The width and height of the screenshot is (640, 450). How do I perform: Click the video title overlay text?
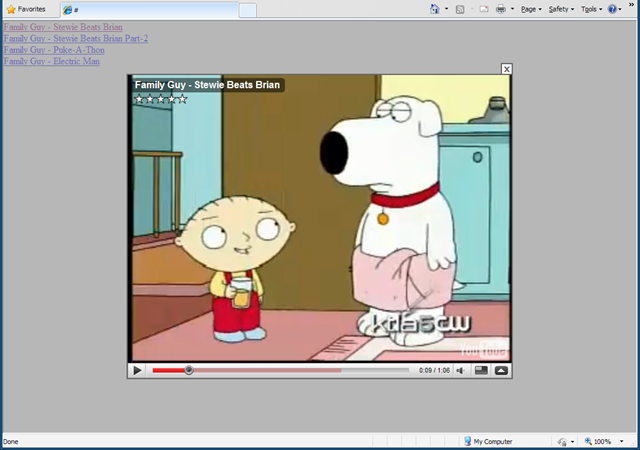[207, 85]
